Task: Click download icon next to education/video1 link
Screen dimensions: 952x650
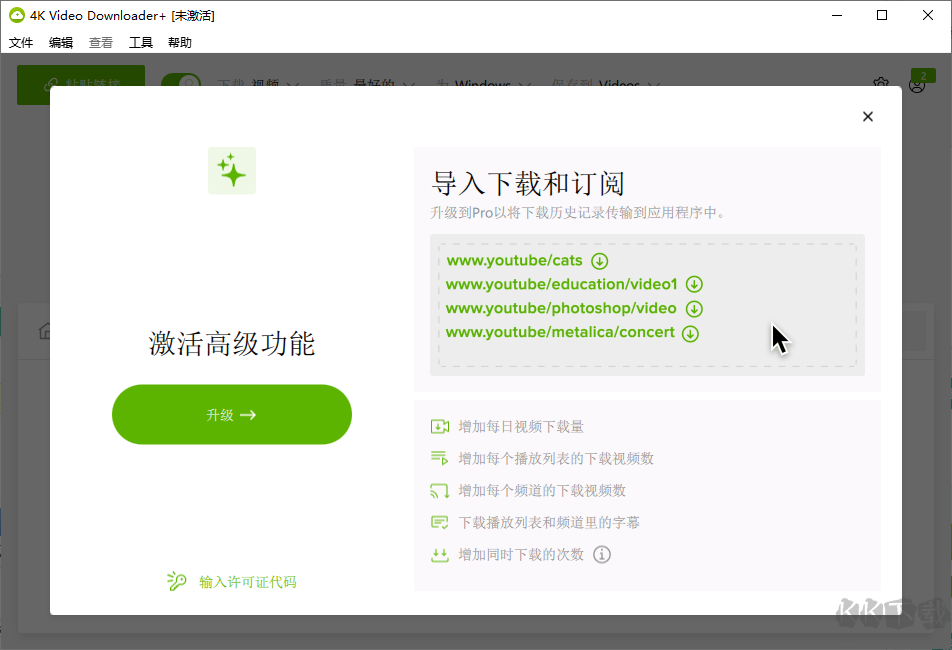Action: (695, 284)
